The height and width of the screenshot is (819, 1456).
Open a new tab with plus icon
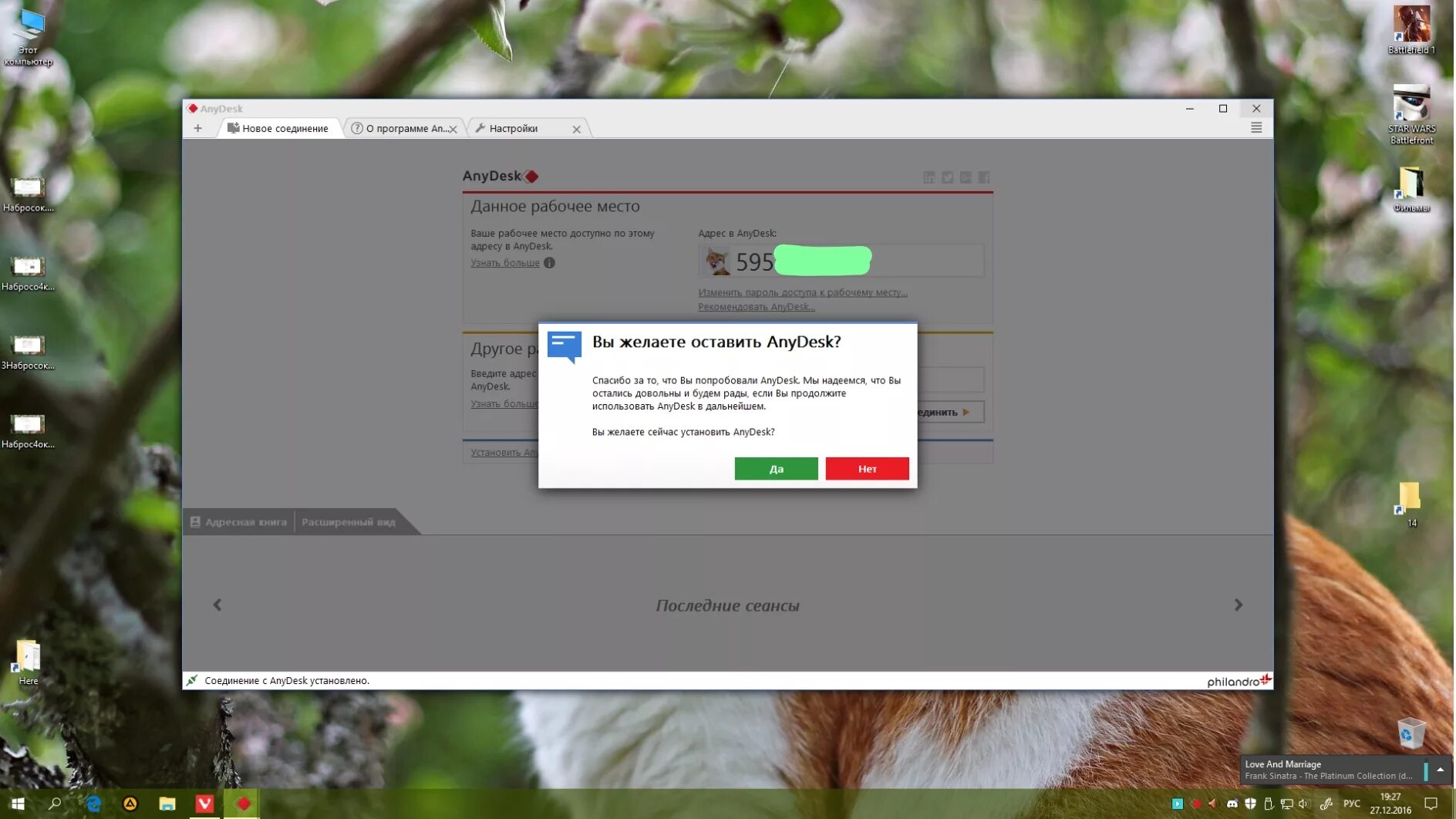click(198, 128)
